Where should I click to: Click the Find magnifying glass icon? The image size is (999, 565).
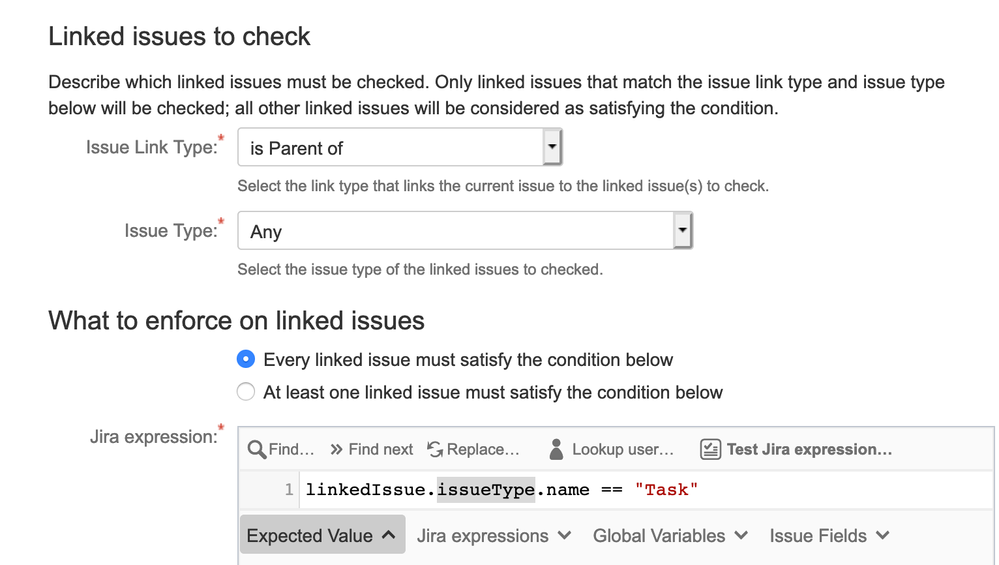[x=257, y=450]
